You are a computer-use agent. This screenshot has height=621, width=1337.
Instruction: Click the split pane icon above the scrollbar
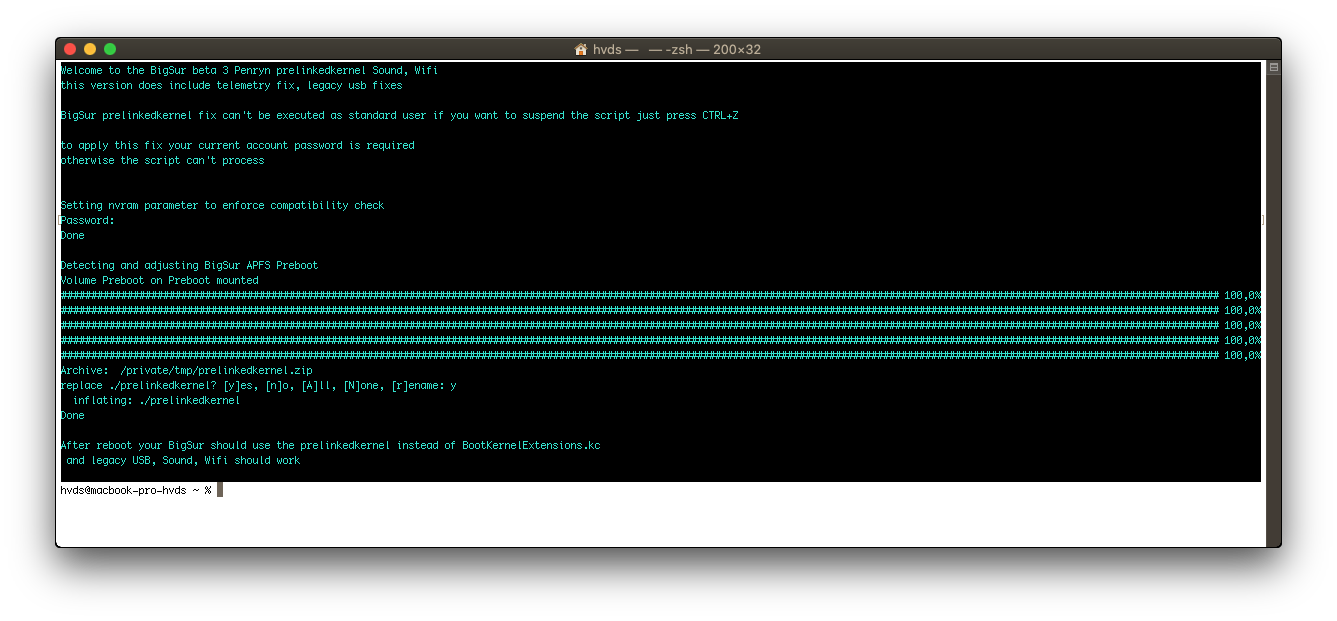[1273, 68]
